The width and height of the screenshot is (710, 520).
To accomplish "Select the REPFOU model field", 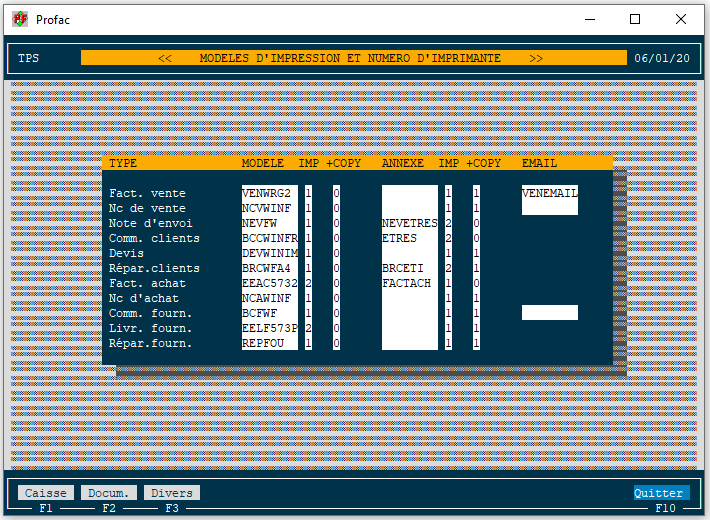I will click(269, 343).
